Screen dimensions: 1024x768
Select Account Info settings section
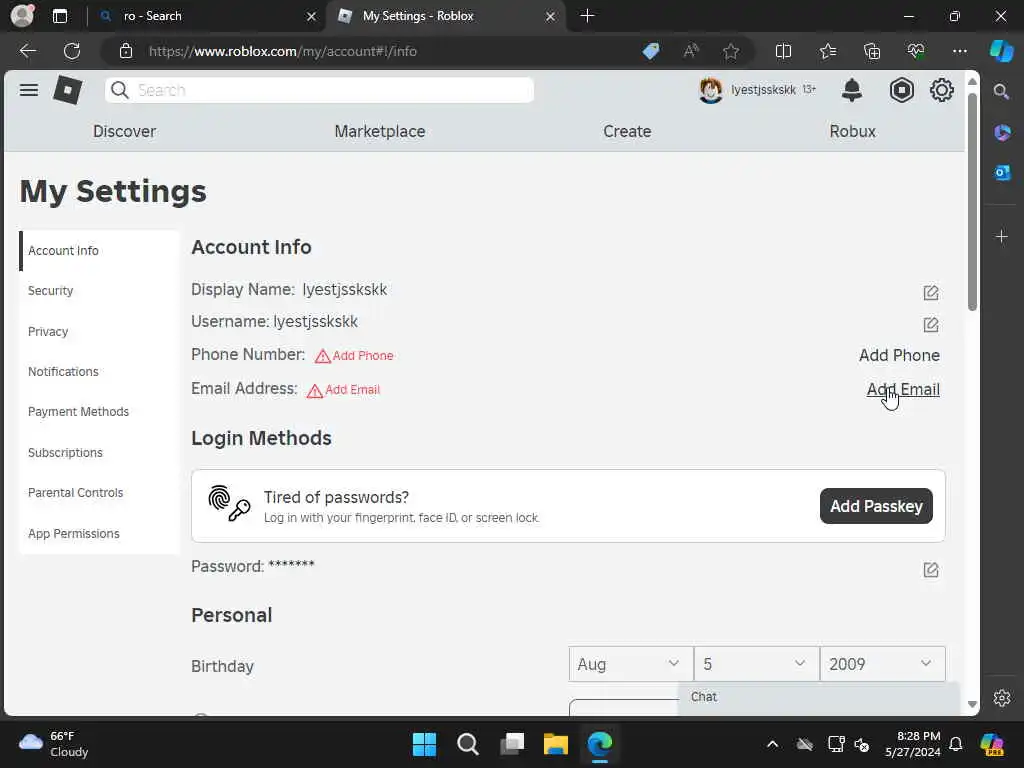[x=99, y=251]
